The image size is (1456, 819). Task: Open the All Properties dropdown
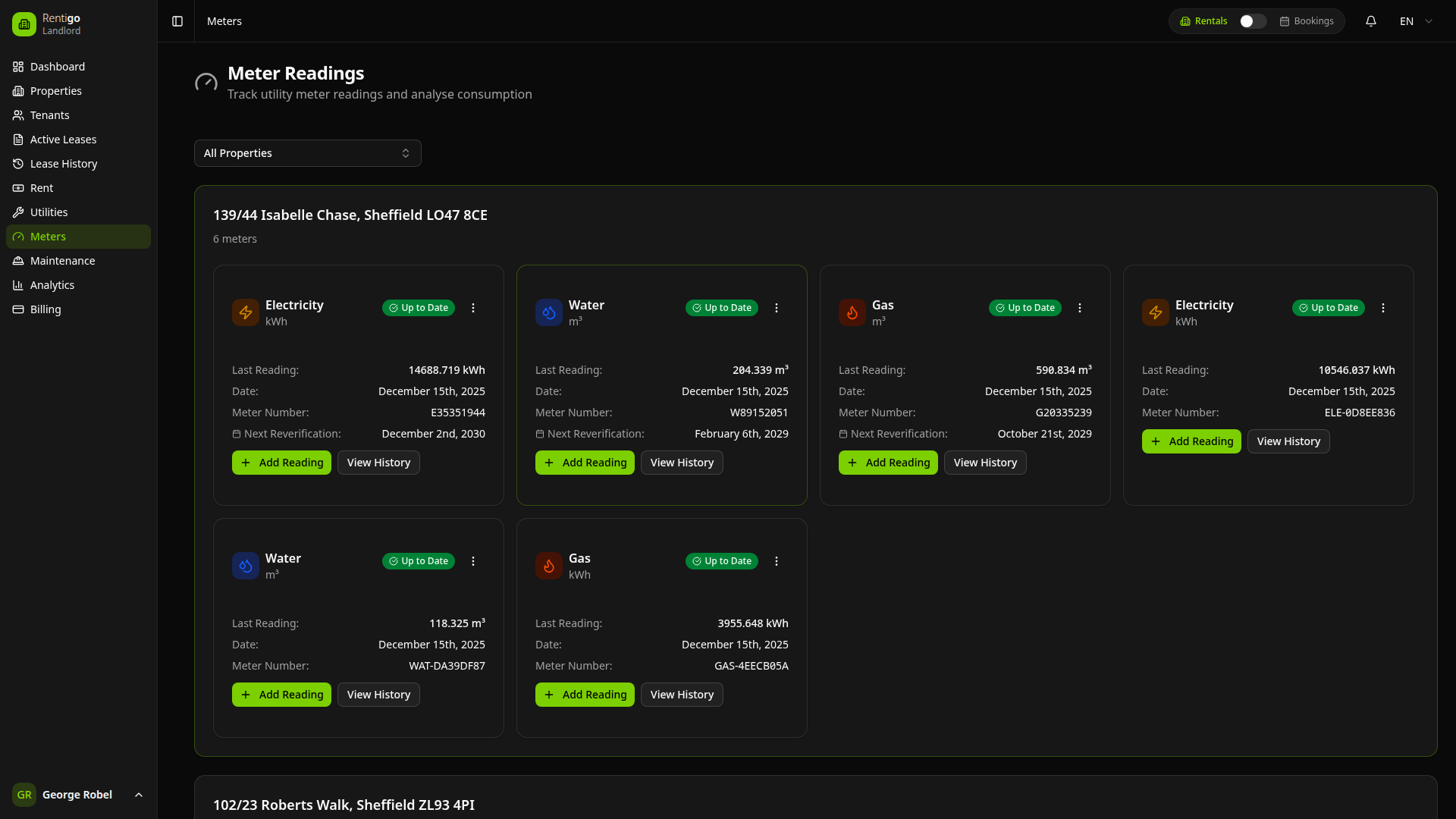pos(307,153)
